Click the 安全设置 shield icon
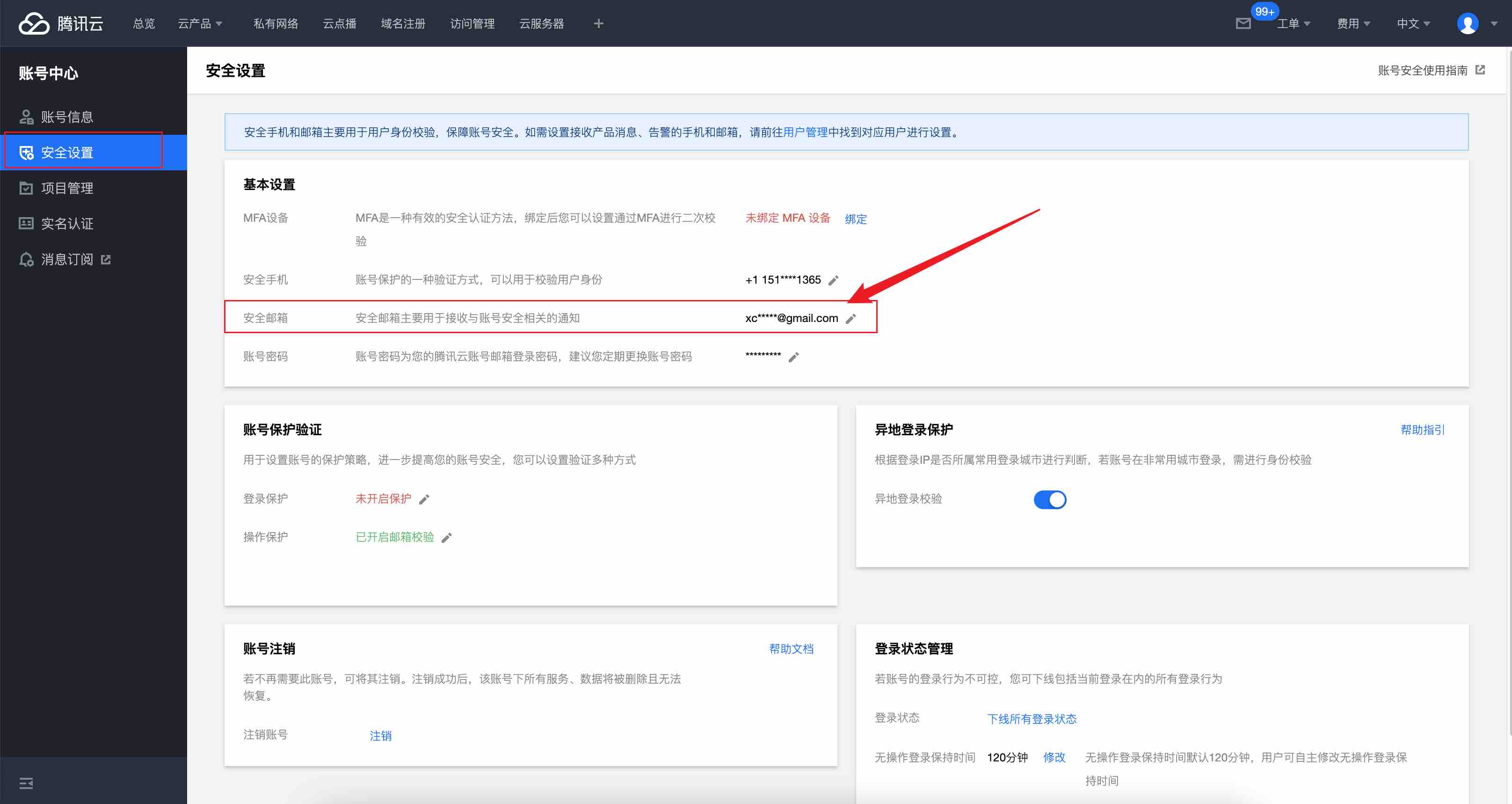The width and height of the screenshot is (1512, 804). (x=26, y=153)
